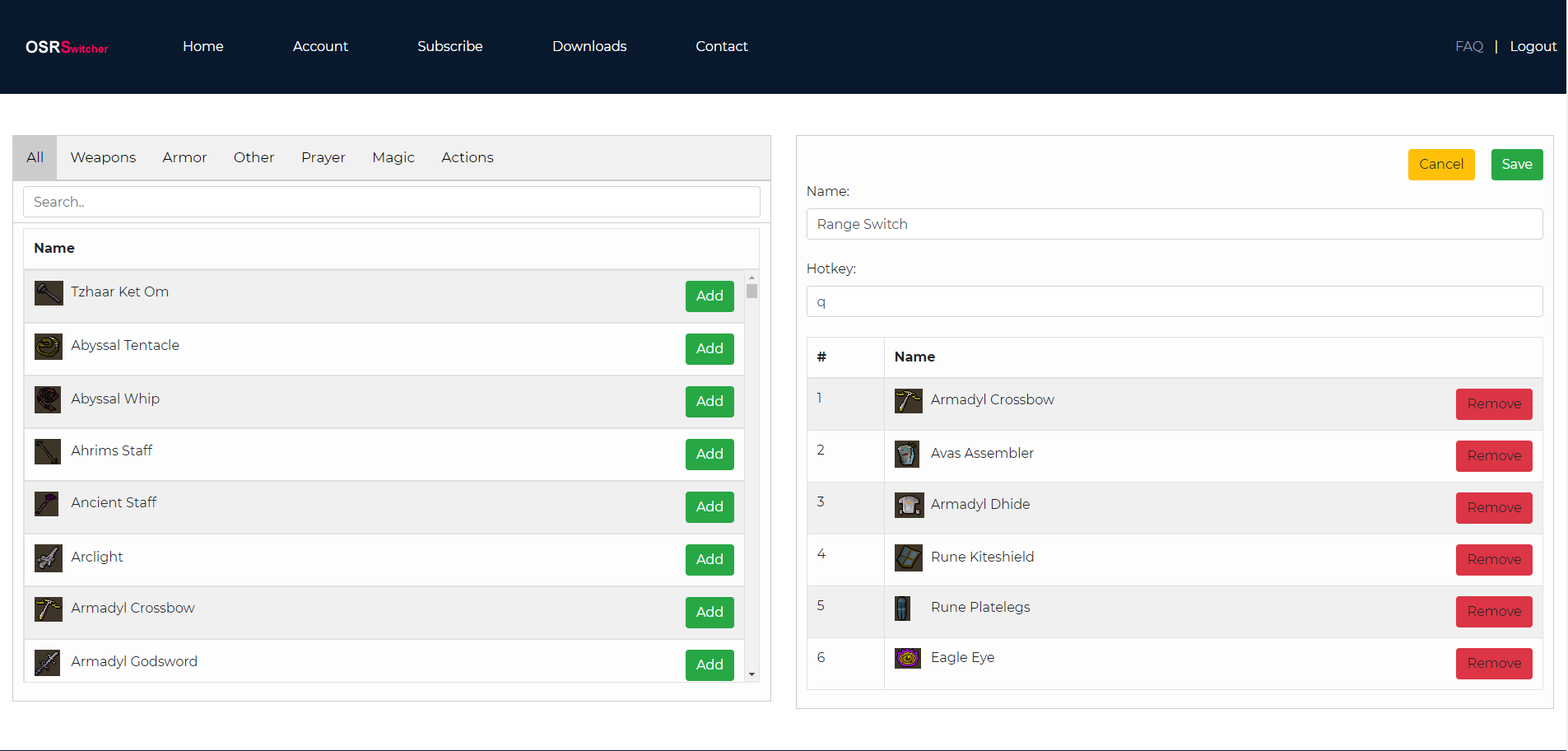This screenshot has height=751, width=1568.
Task: Click the Rune Platelegs icon
Action: tap(903, 609)
